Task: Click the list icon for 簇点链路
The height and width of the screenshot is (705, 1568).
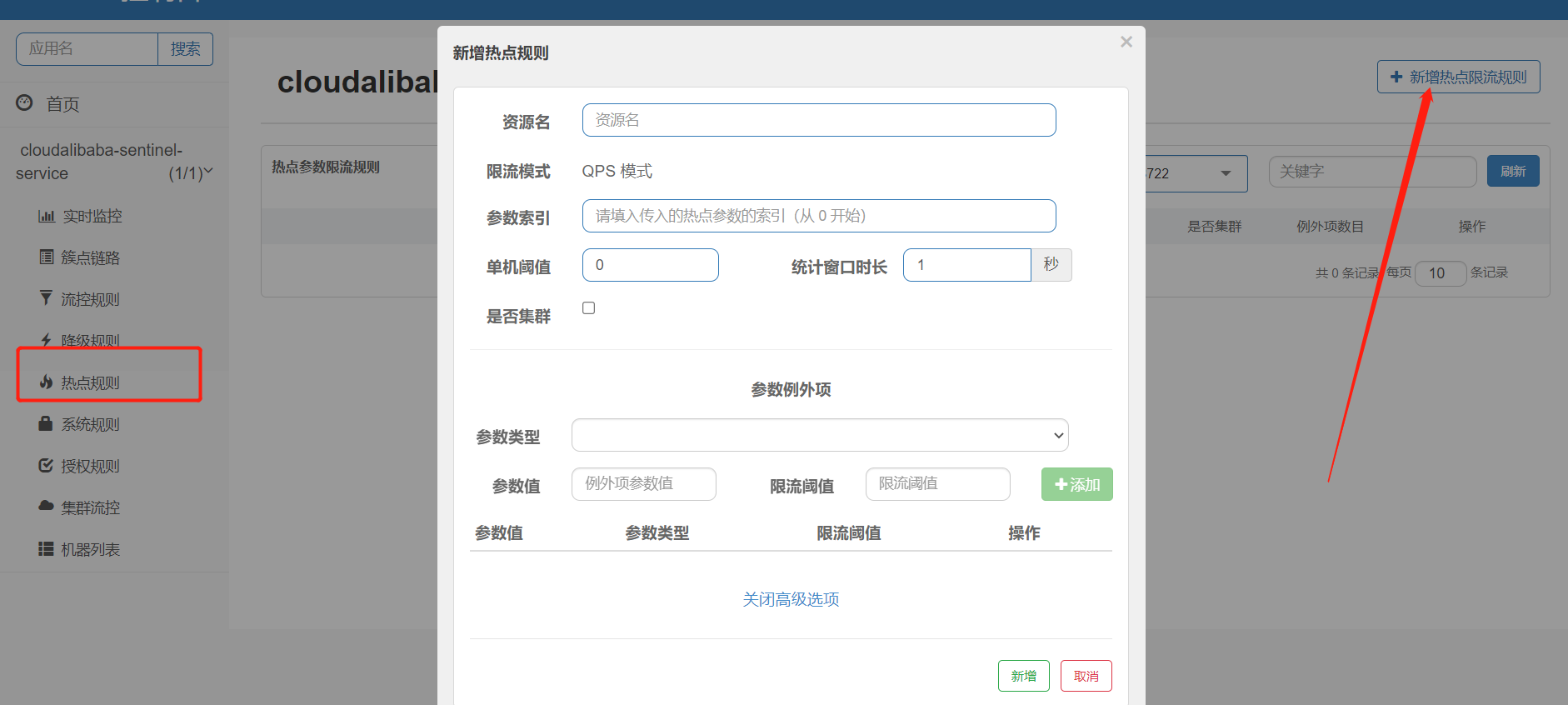Action: pos(47,257)
